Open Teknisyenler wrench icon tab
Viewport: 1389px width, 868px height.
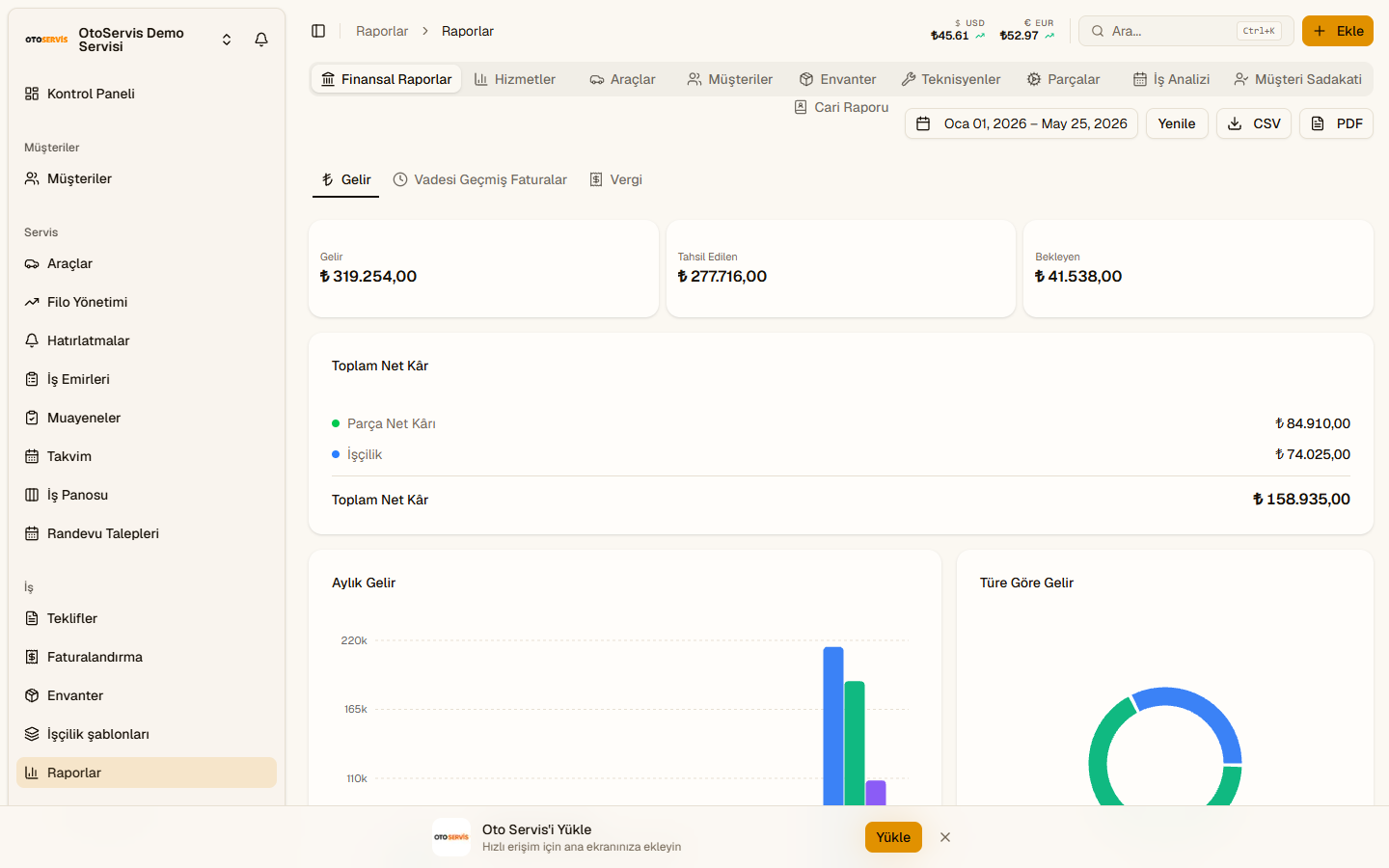tap(951, 79)
